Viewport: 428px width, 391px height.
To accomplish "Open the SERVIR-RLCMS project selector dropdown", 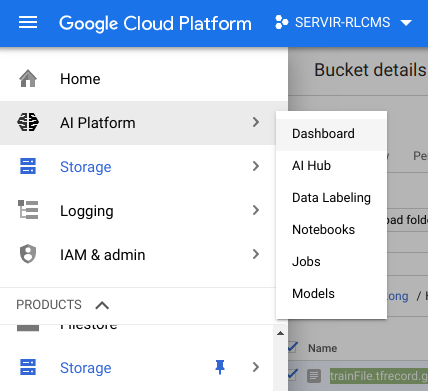I will pyautogui.click(x=343, y=23).
